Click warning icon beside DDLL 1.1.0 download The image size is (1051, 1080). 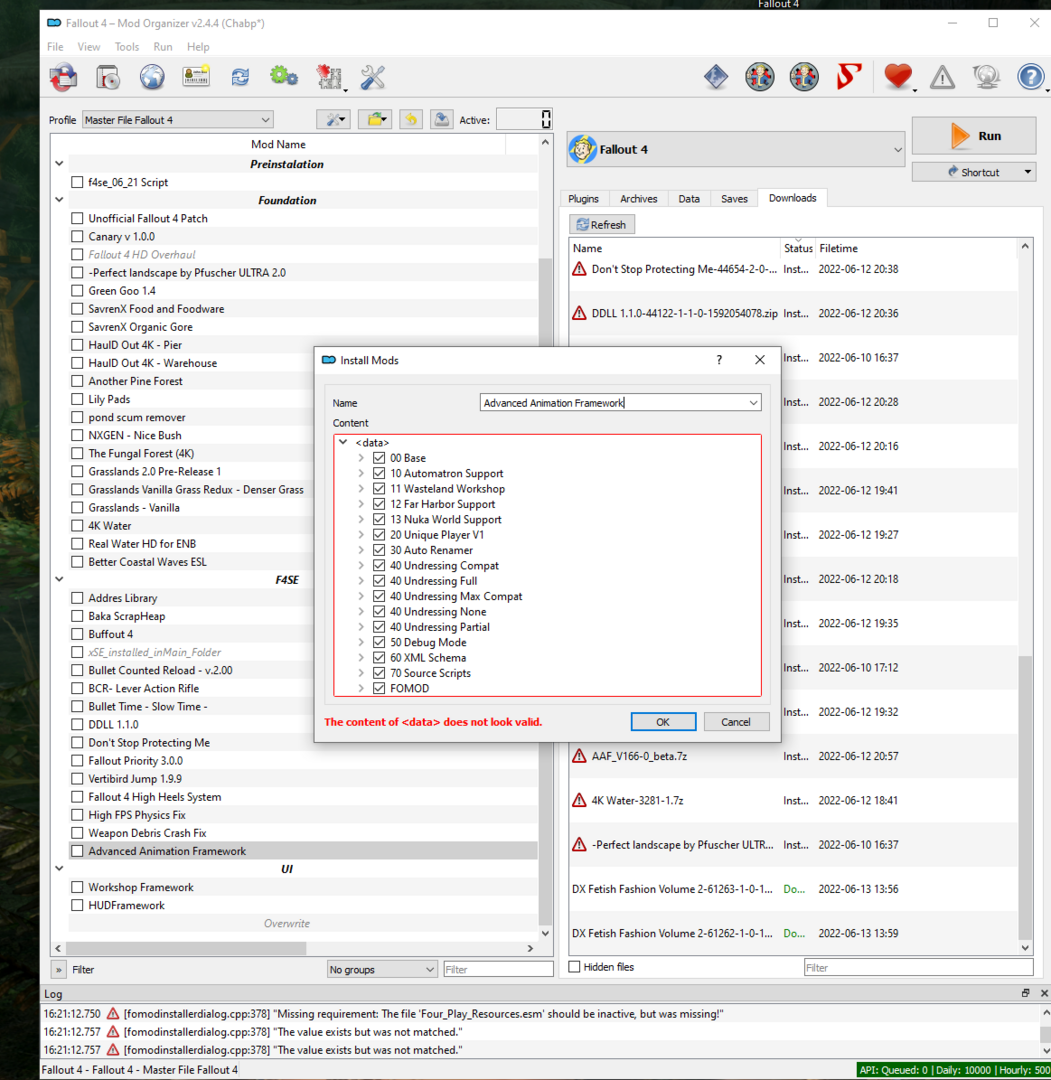[x=579, y=313]
